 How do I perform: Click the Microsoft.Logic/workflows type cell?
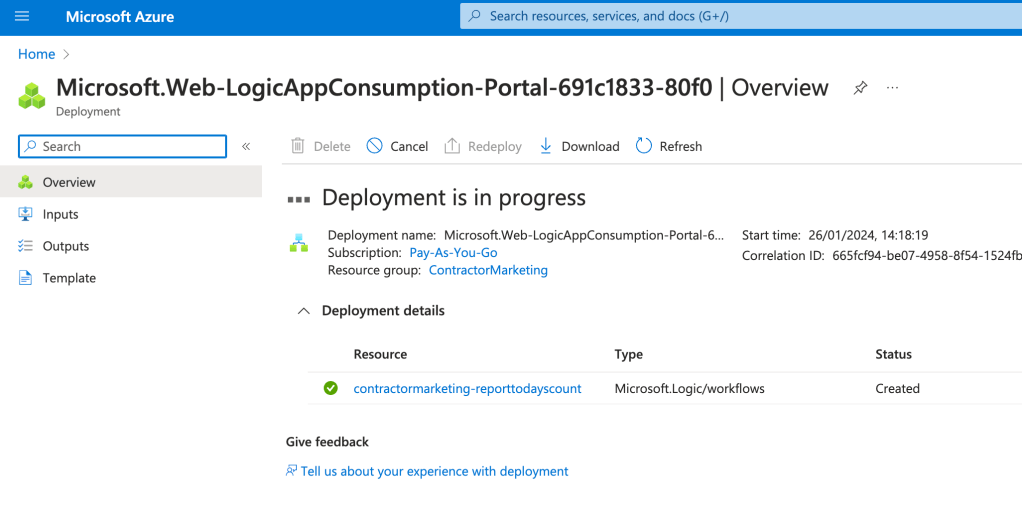click(690, 388)
